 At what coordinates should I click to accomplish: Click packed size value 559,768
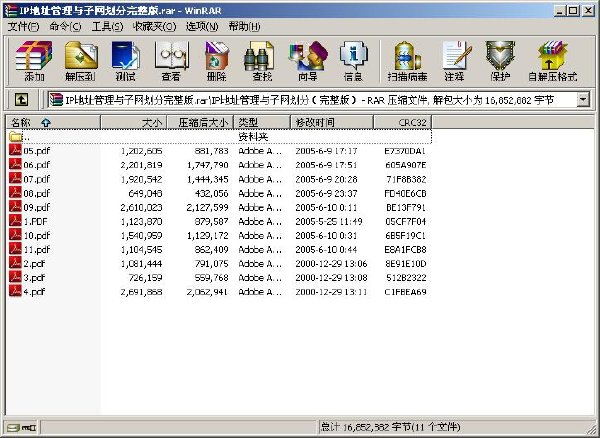[x=211, y=278]
